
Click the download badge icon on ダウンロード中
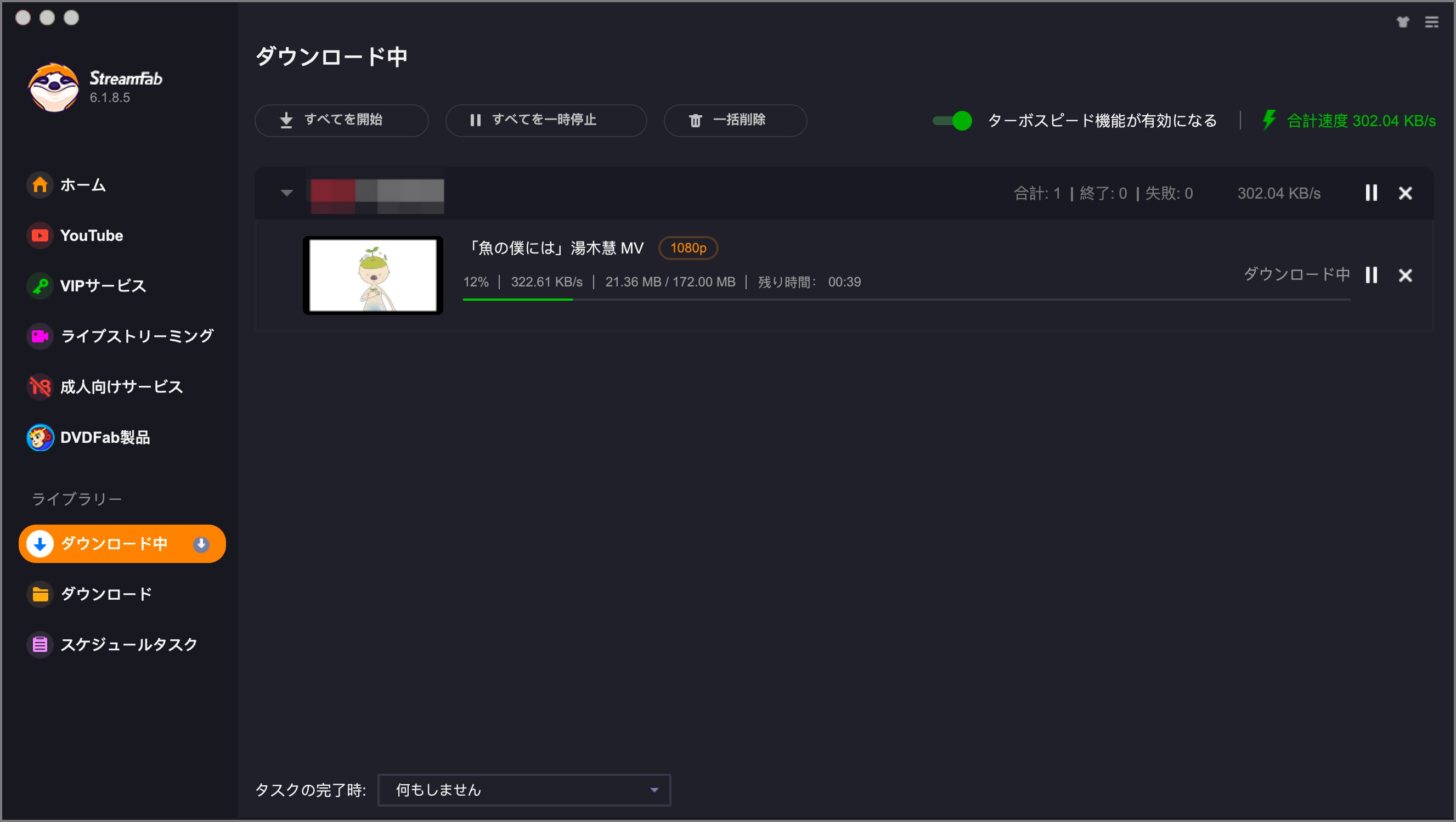point(201,544)
